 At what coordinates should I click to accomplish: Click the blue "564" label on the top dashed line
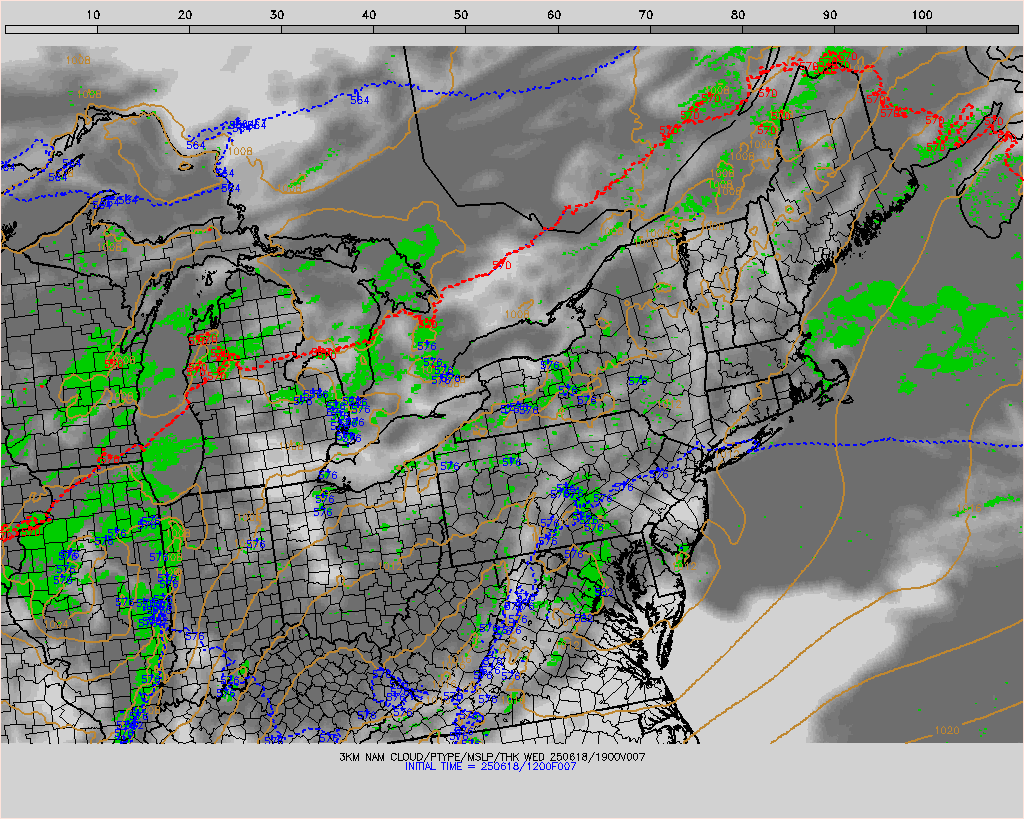(360, 100)
